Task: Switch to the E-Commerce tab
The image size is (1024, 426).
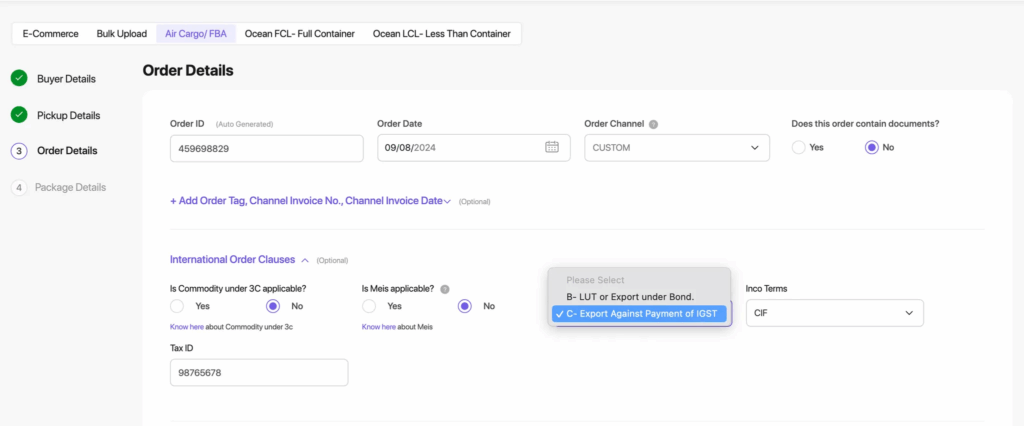Action: coord(50,34)
